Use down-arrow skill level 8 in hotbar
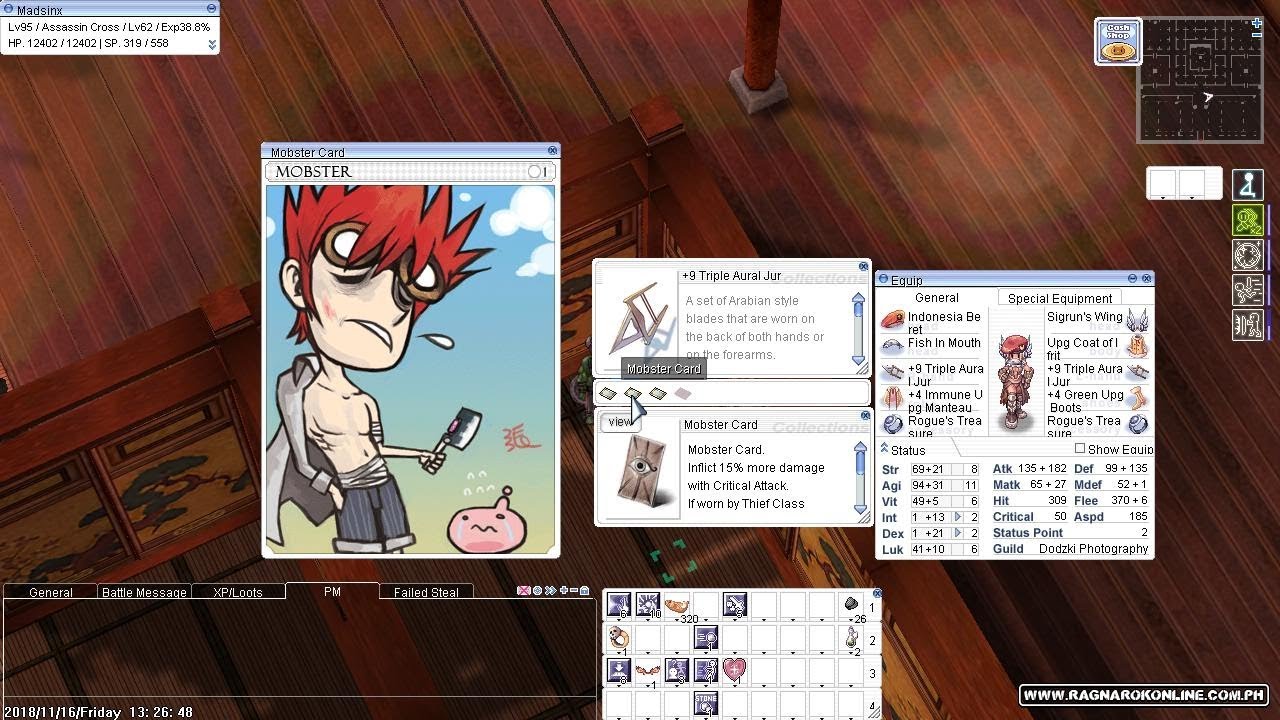The height and width of the screenshot is (720, 1280). click(619, 671)
